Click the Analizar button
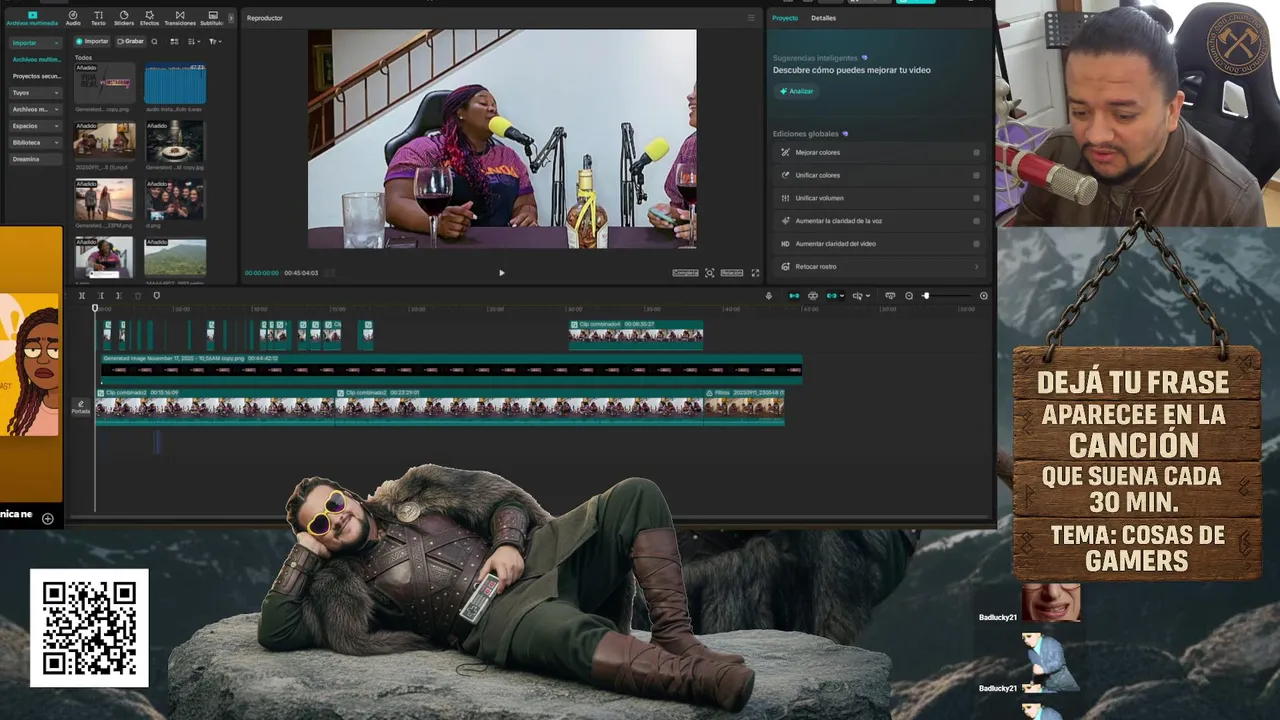Screen dimensions: 1280x720 click(x=797, y=91)
